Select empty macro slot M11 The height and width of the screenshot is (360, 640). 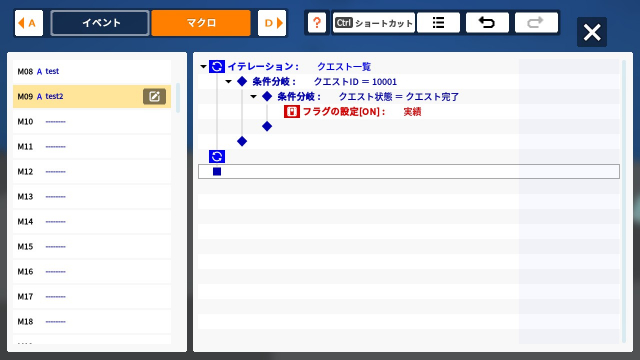[92, 147]
